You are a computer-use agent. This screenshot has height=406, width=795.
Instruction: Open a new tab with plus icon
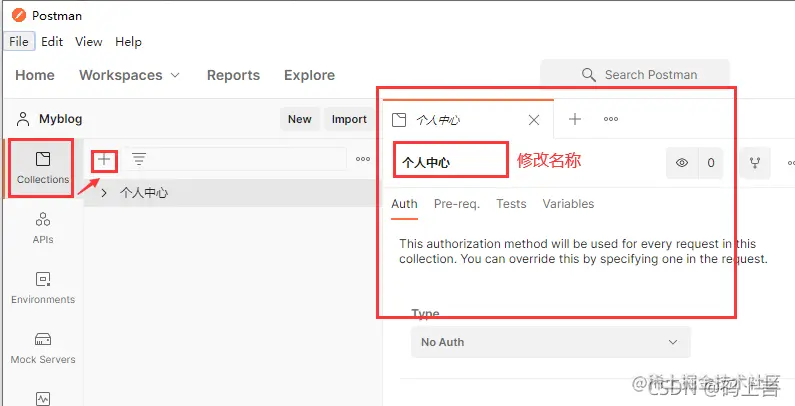574,119
